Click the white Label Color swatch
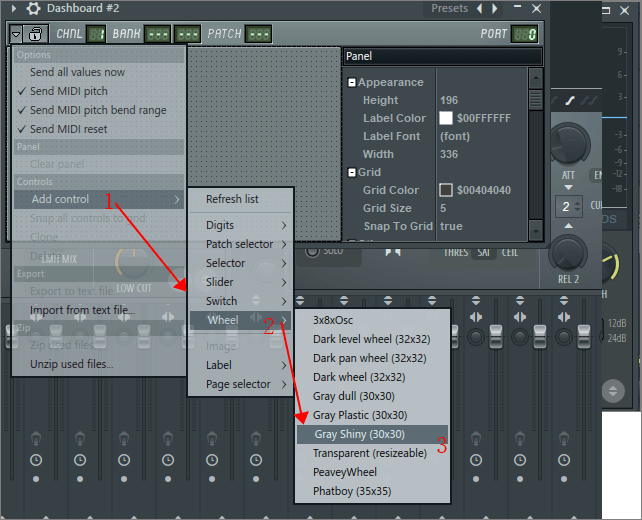The height and width of the screenshot is (520, 642). click(446, 118)
